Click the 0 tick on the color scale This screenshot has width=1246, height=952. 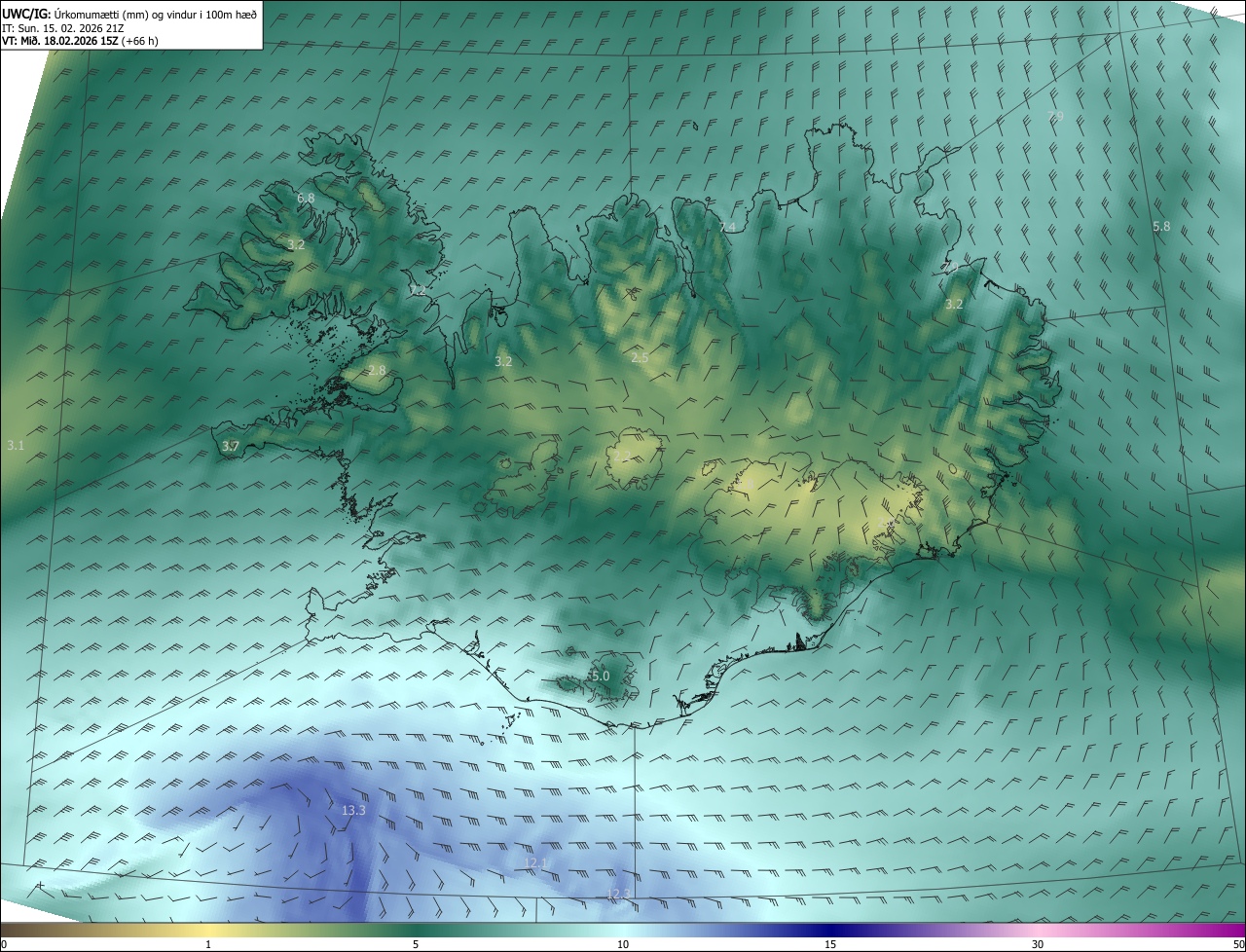click(4, 944)
